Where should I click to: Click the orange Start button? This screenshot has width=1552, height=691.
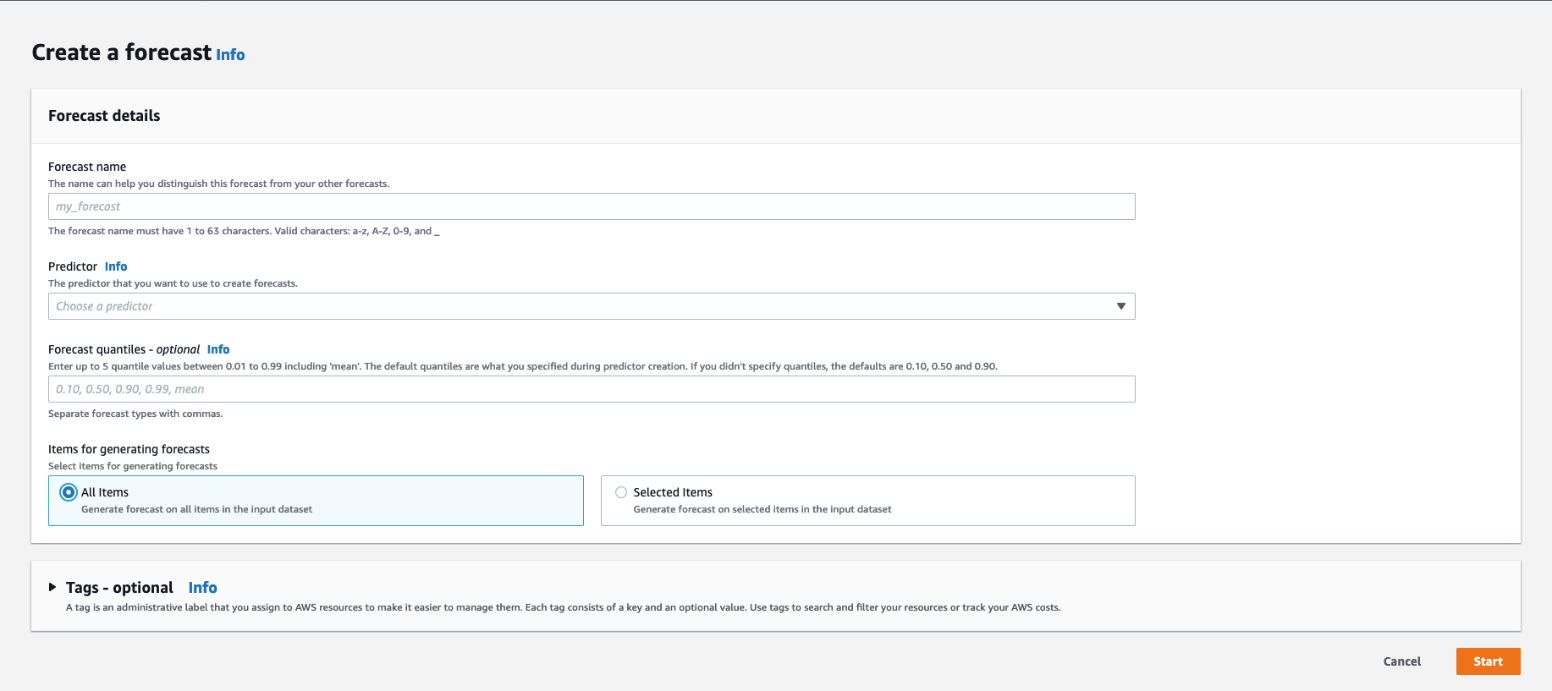click(1488, 661)
